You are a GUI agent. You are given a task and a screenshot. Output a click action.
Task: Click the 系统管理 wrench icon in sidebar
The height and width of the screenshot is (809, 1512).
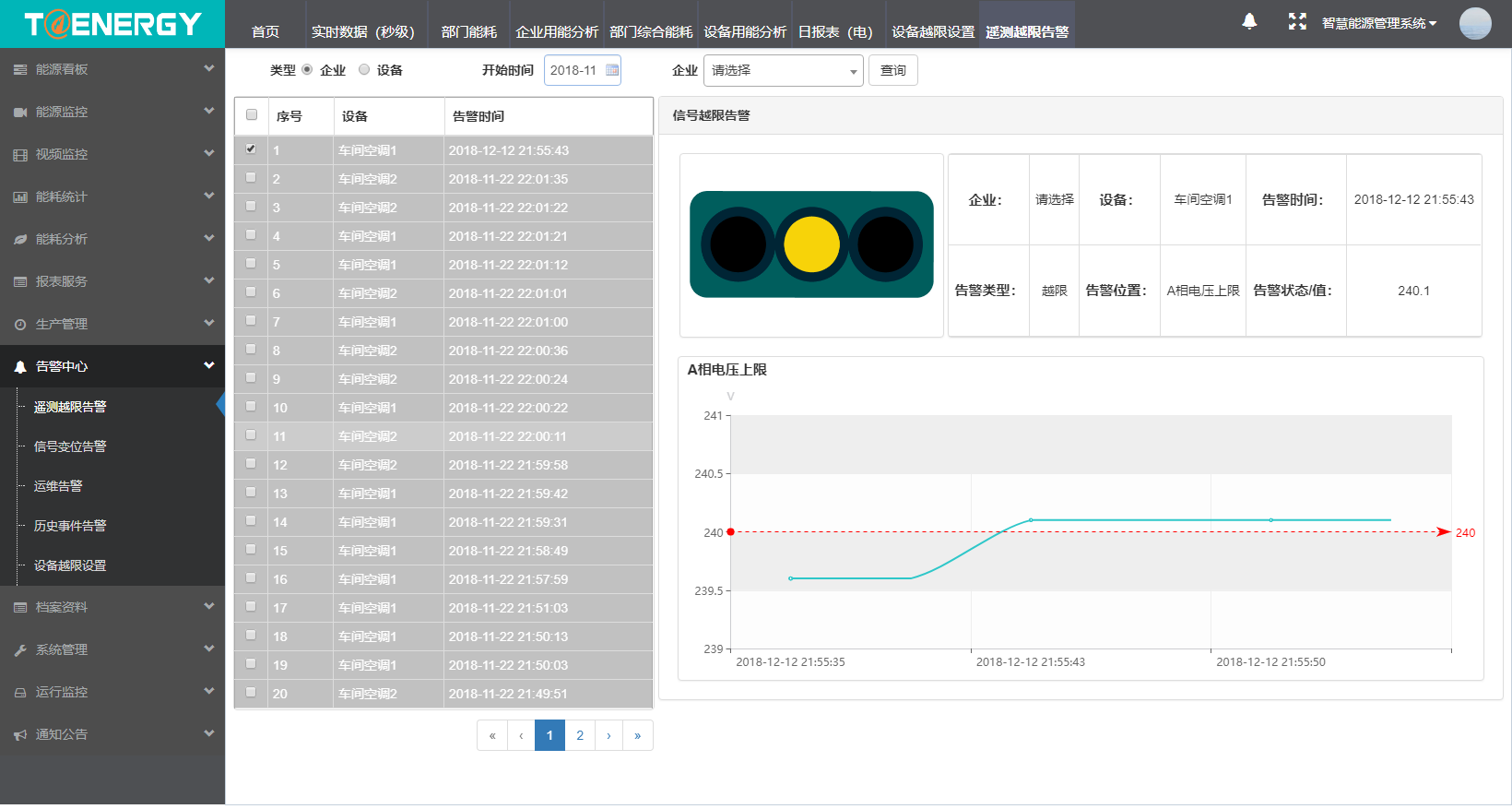pos(20,650)
